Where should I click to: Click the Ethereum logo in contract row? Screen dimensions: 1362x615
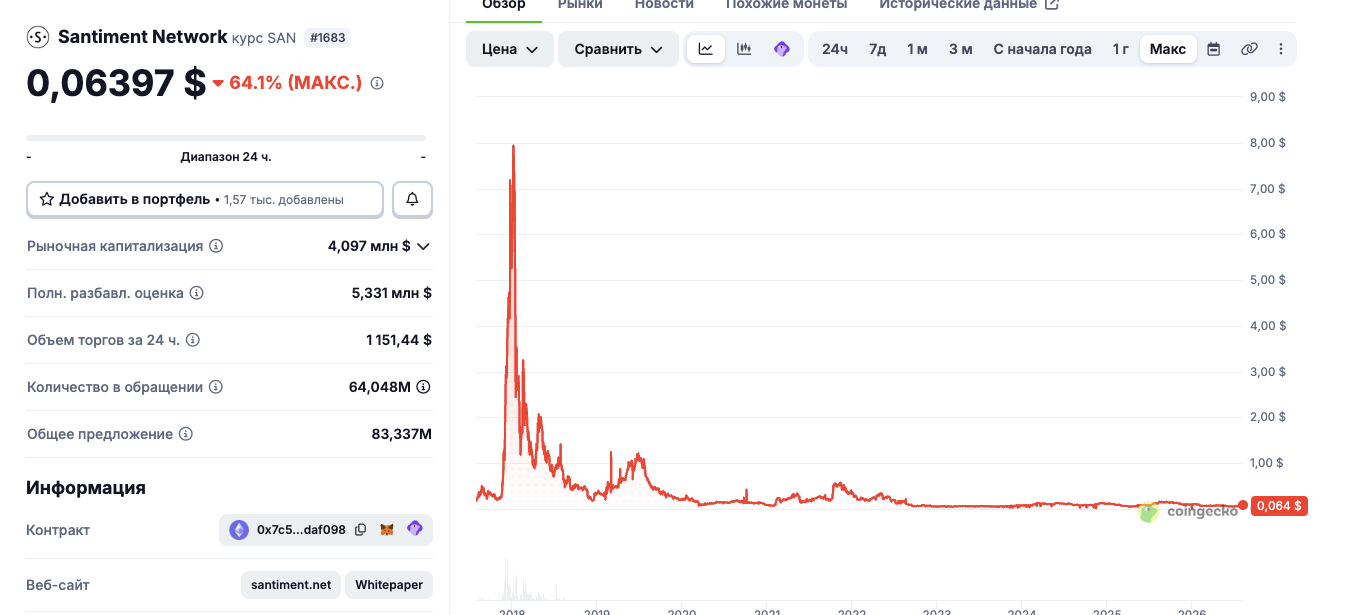(239, 530)
